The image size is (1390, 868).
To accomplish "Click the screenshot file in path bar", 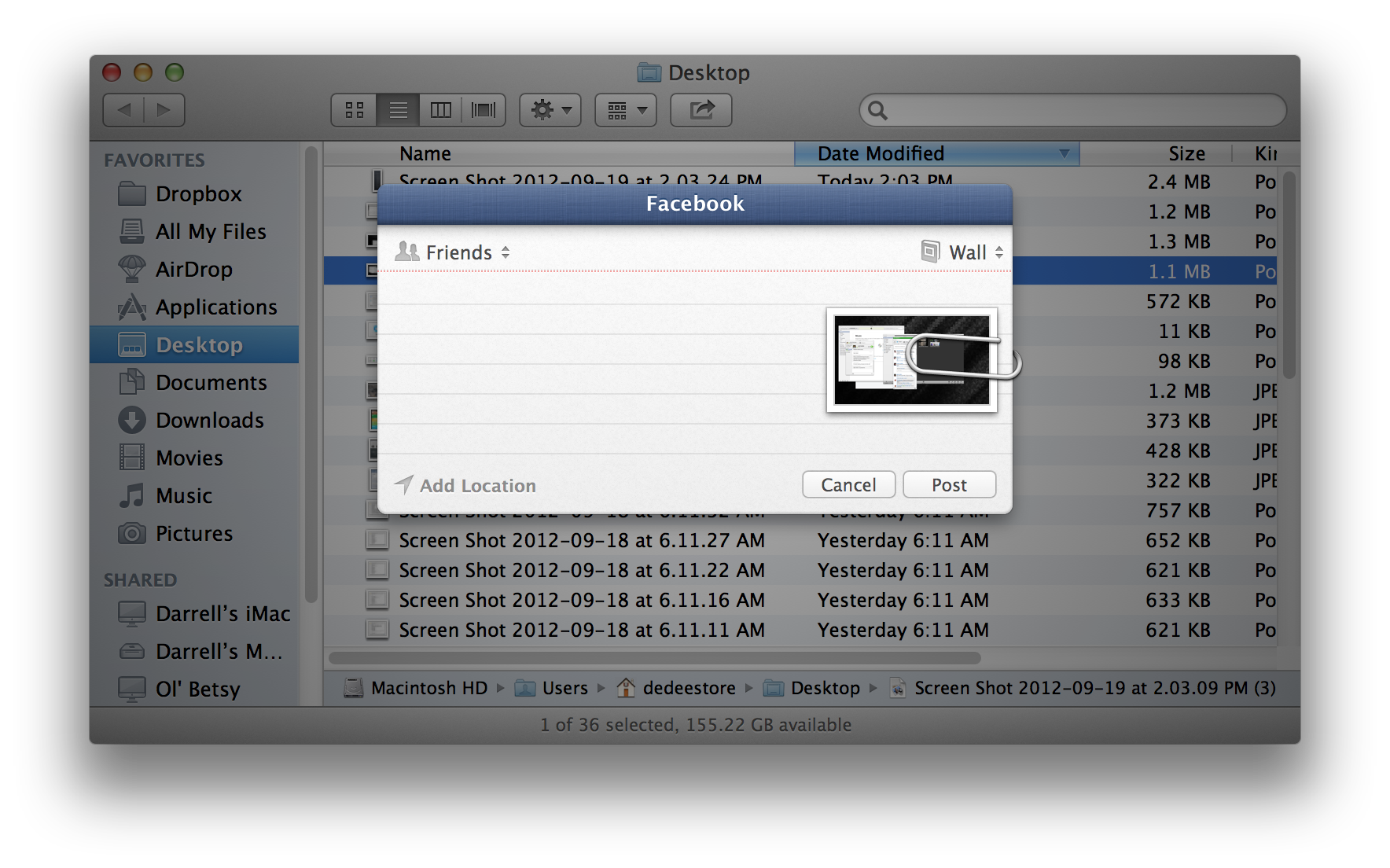I will tap(1083, 688).
